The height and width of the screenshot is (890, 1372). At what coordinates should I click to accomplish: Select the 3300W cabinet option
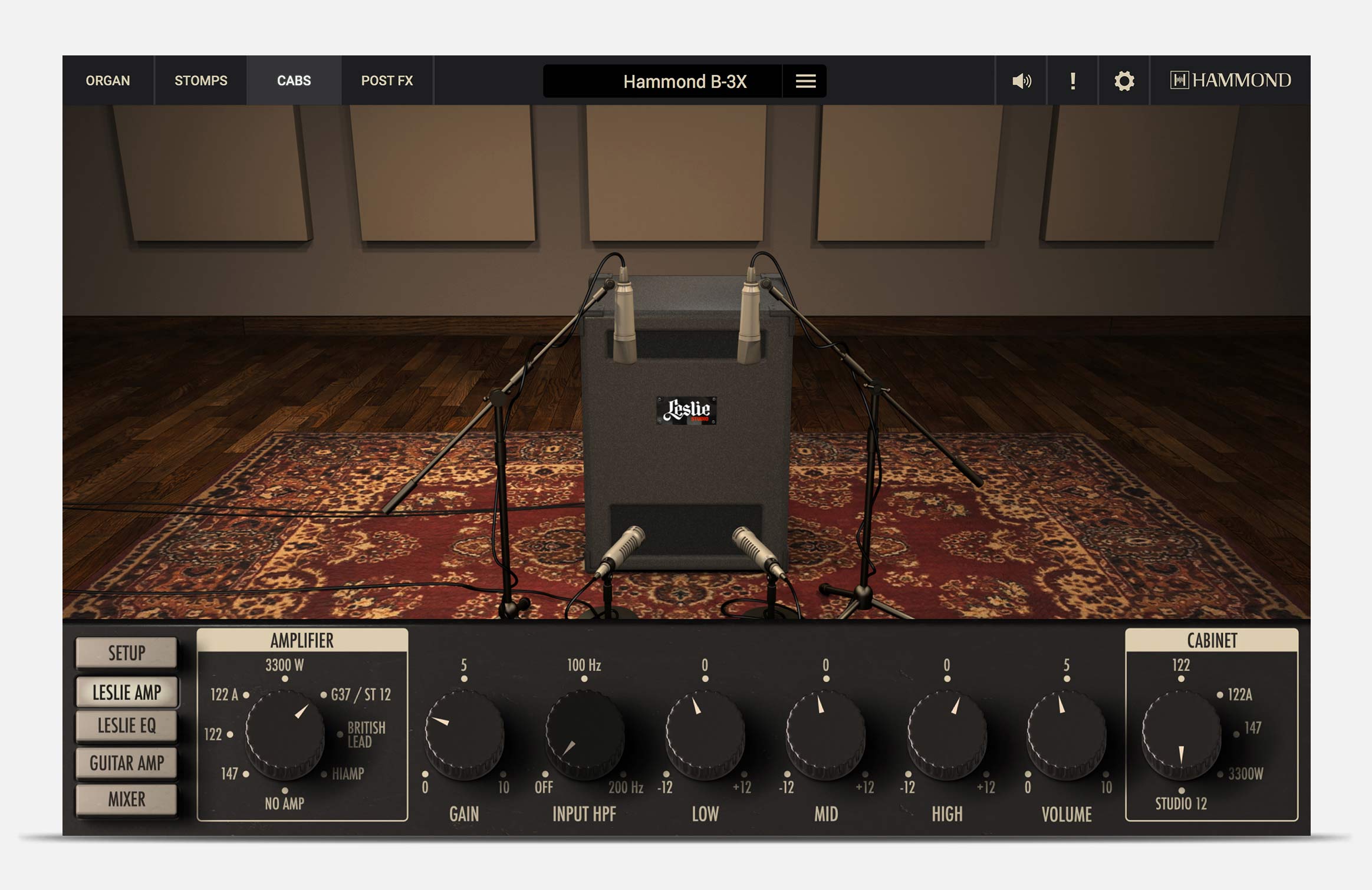coord(1245,774)
